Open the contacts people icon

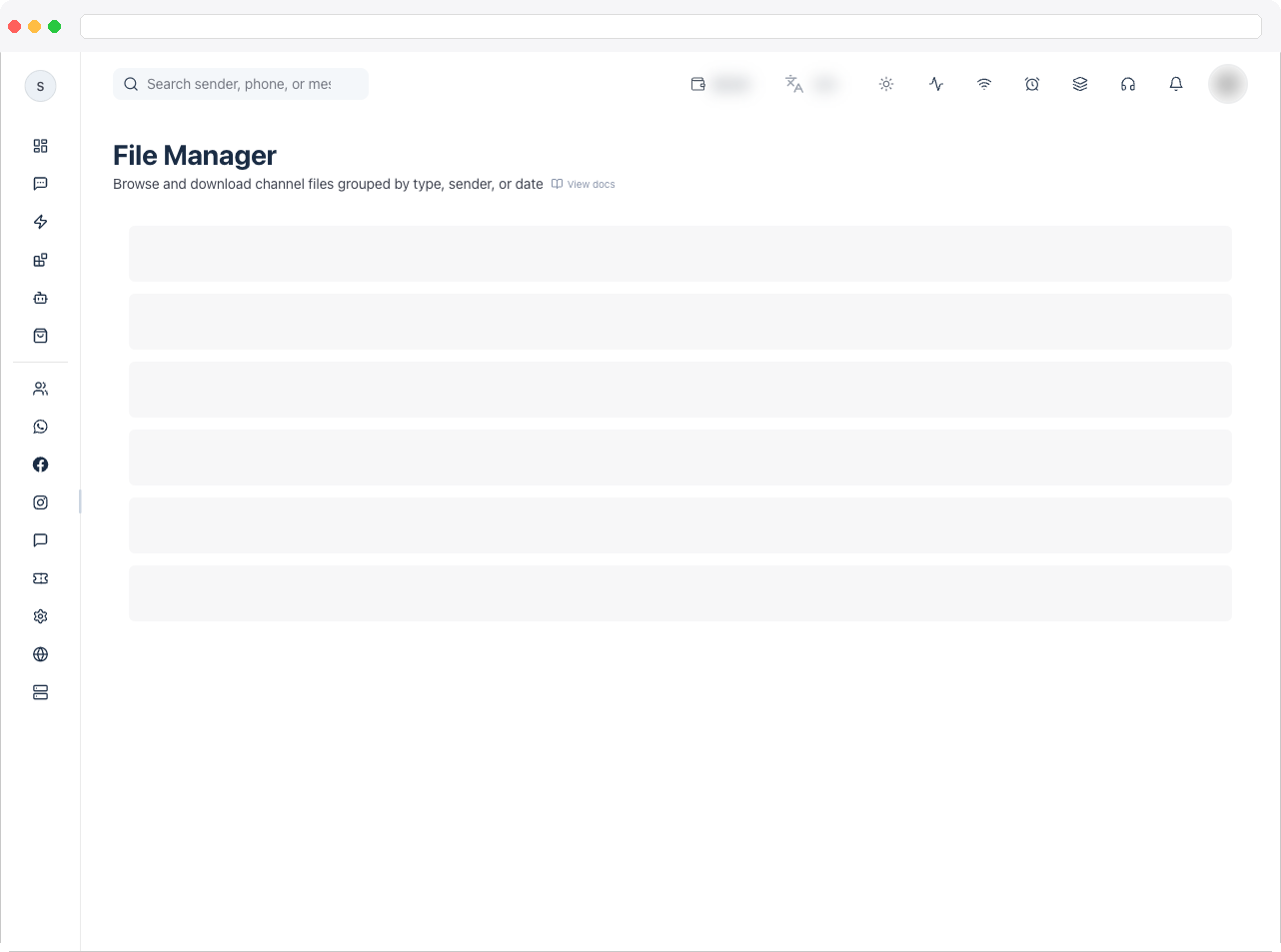tap(40, 389)
